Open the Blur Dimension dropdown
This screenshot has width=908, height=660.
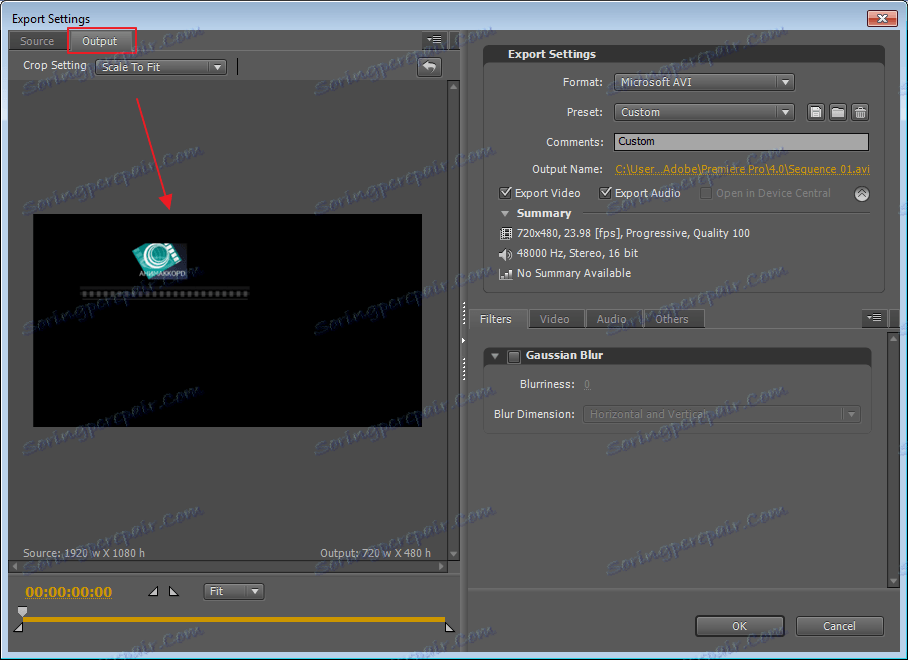click(722, 414)
